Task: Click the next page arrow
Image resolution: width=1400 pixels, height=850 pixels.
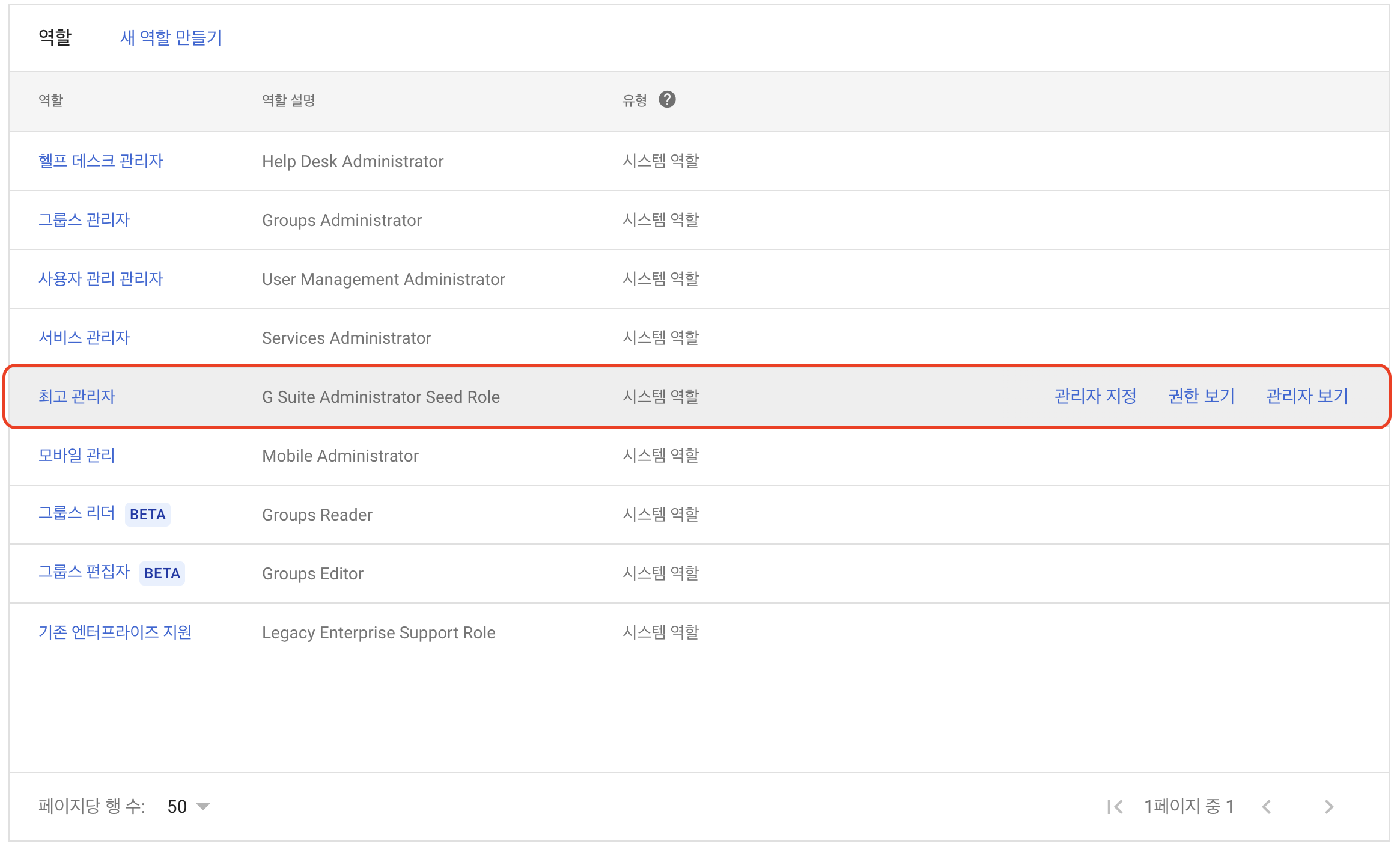Action: point(1328,806)
